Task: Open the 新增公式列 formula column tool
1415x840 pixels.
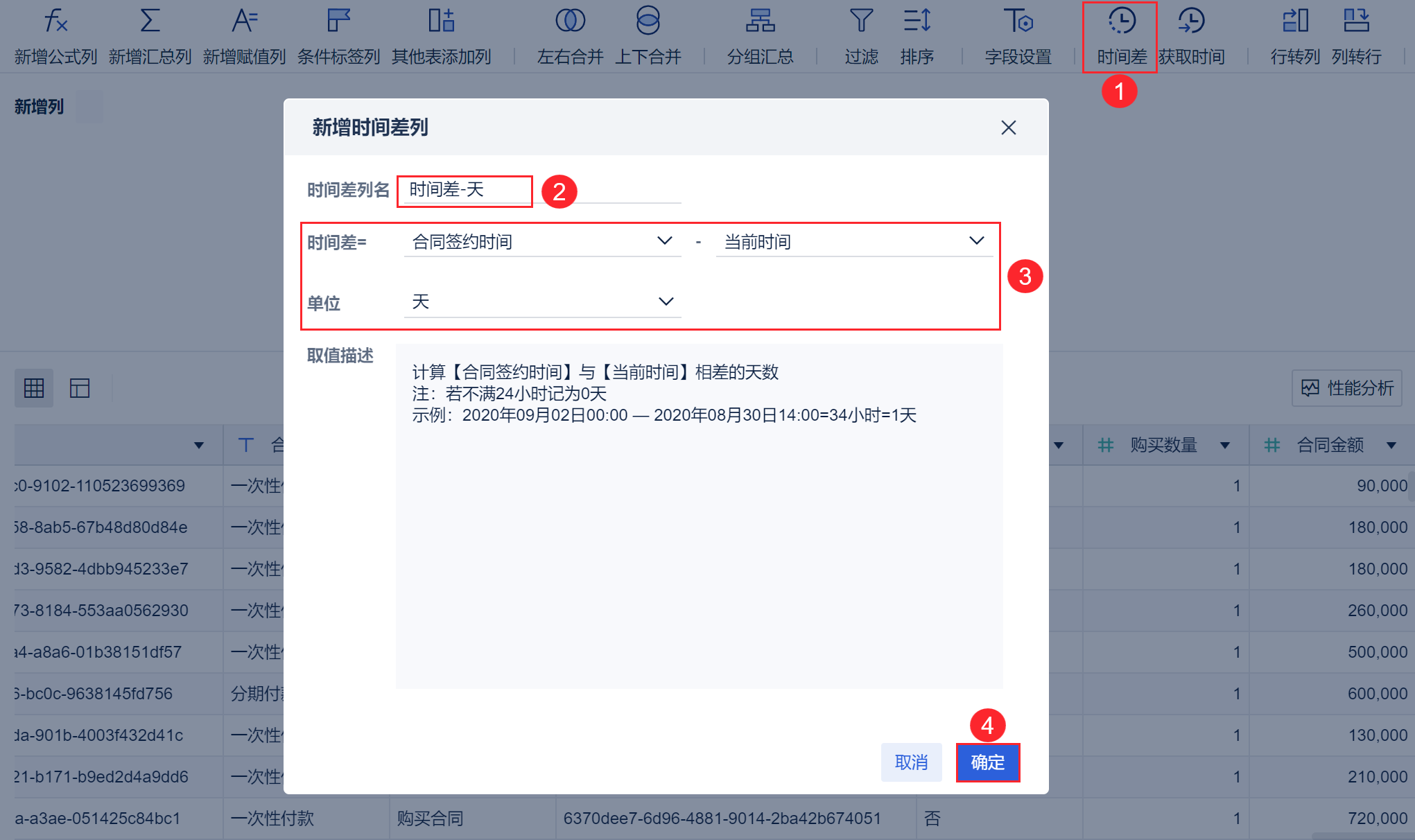Action: pos(55,37)
